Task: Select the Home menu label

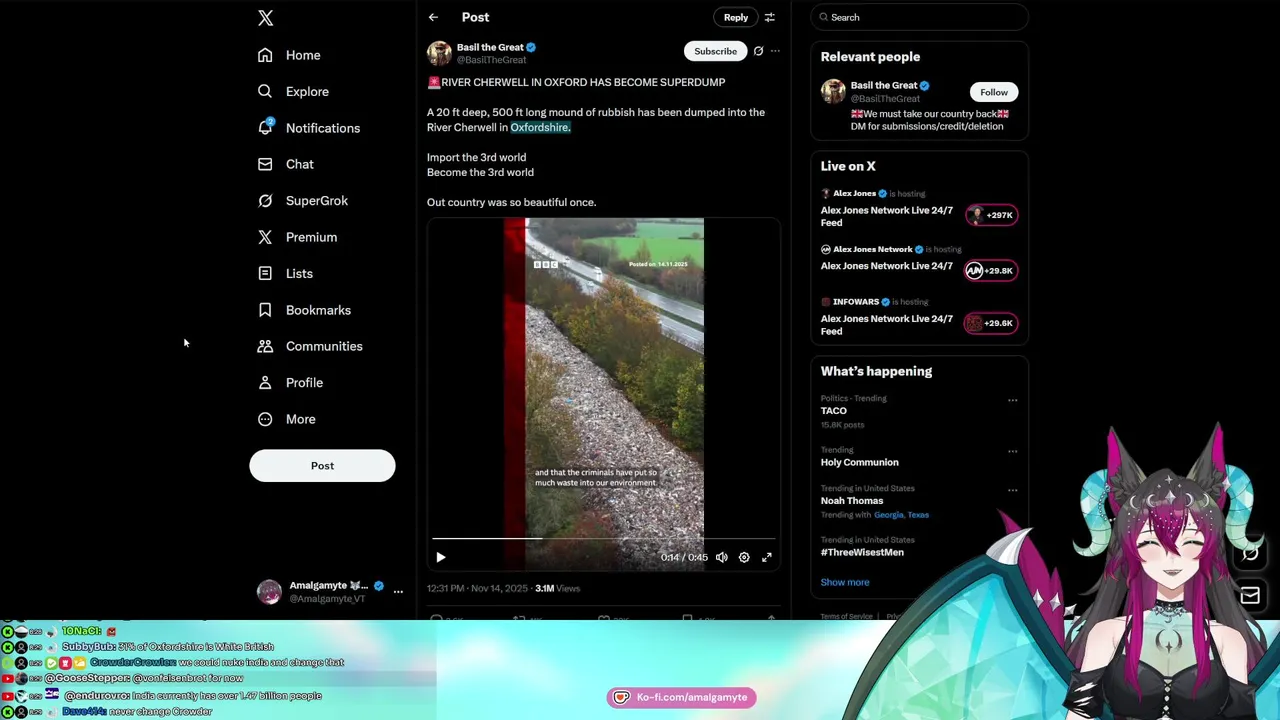Action: pos(303,55)
